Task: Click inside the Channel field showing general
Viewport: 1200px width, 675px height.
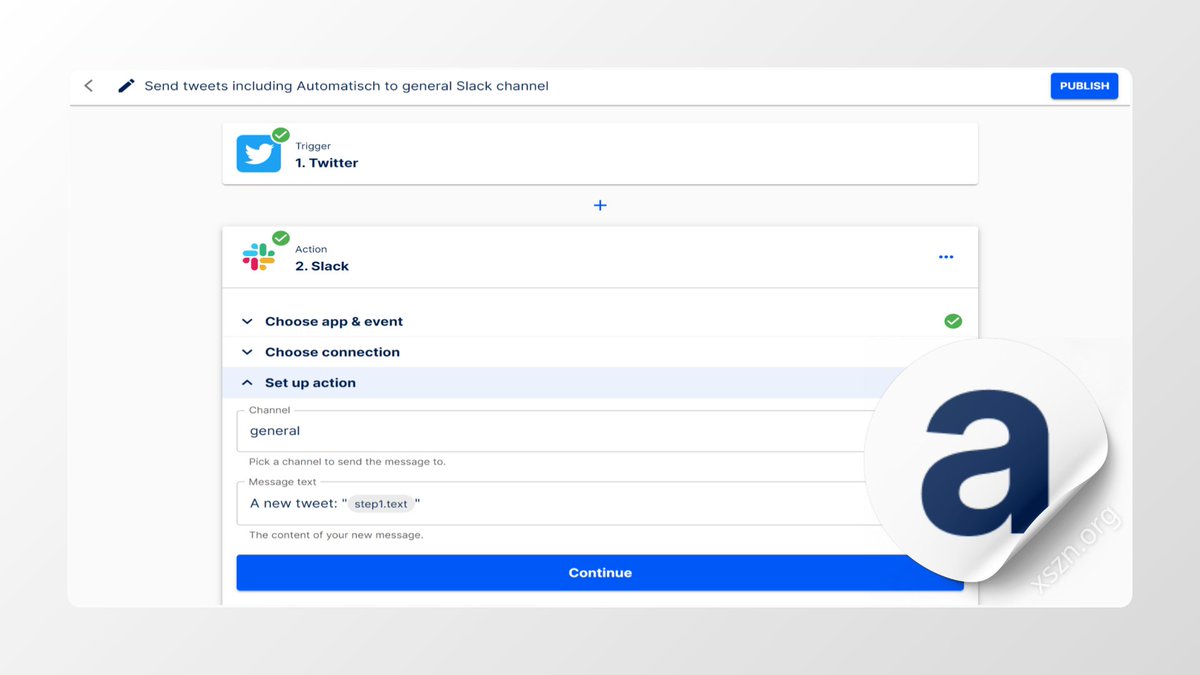Action: point(450,430)
